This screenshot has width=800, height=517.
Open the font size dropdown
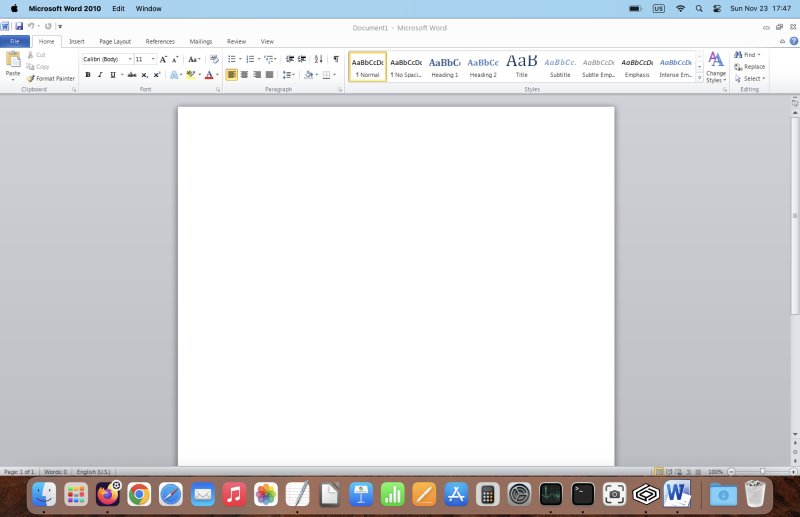[x=153, y=59]
